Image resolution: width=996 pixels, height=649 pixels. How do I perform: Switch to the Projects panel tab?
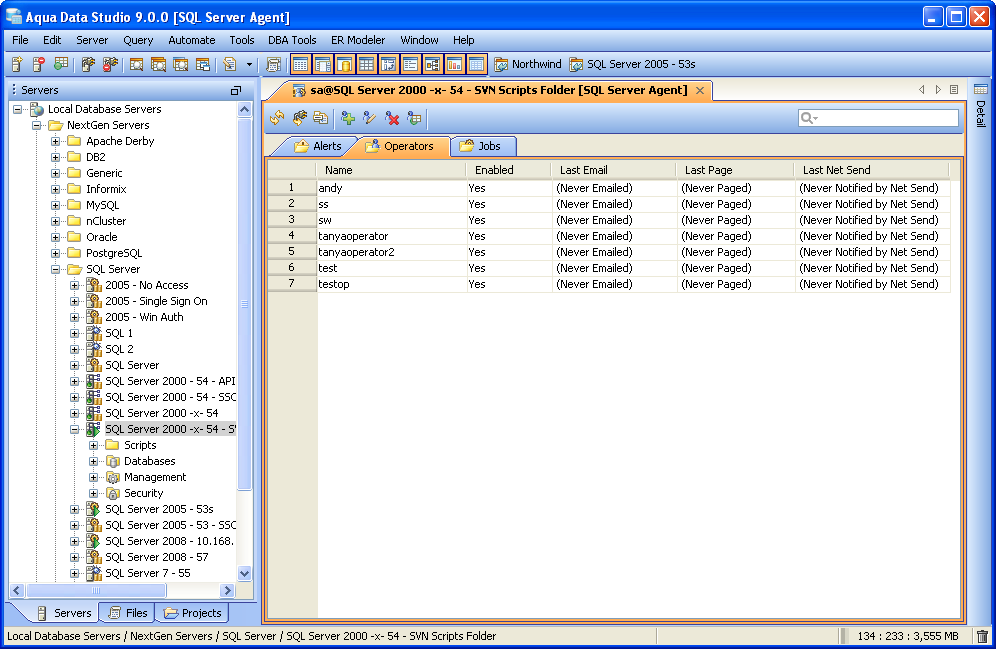pos(193,613)
